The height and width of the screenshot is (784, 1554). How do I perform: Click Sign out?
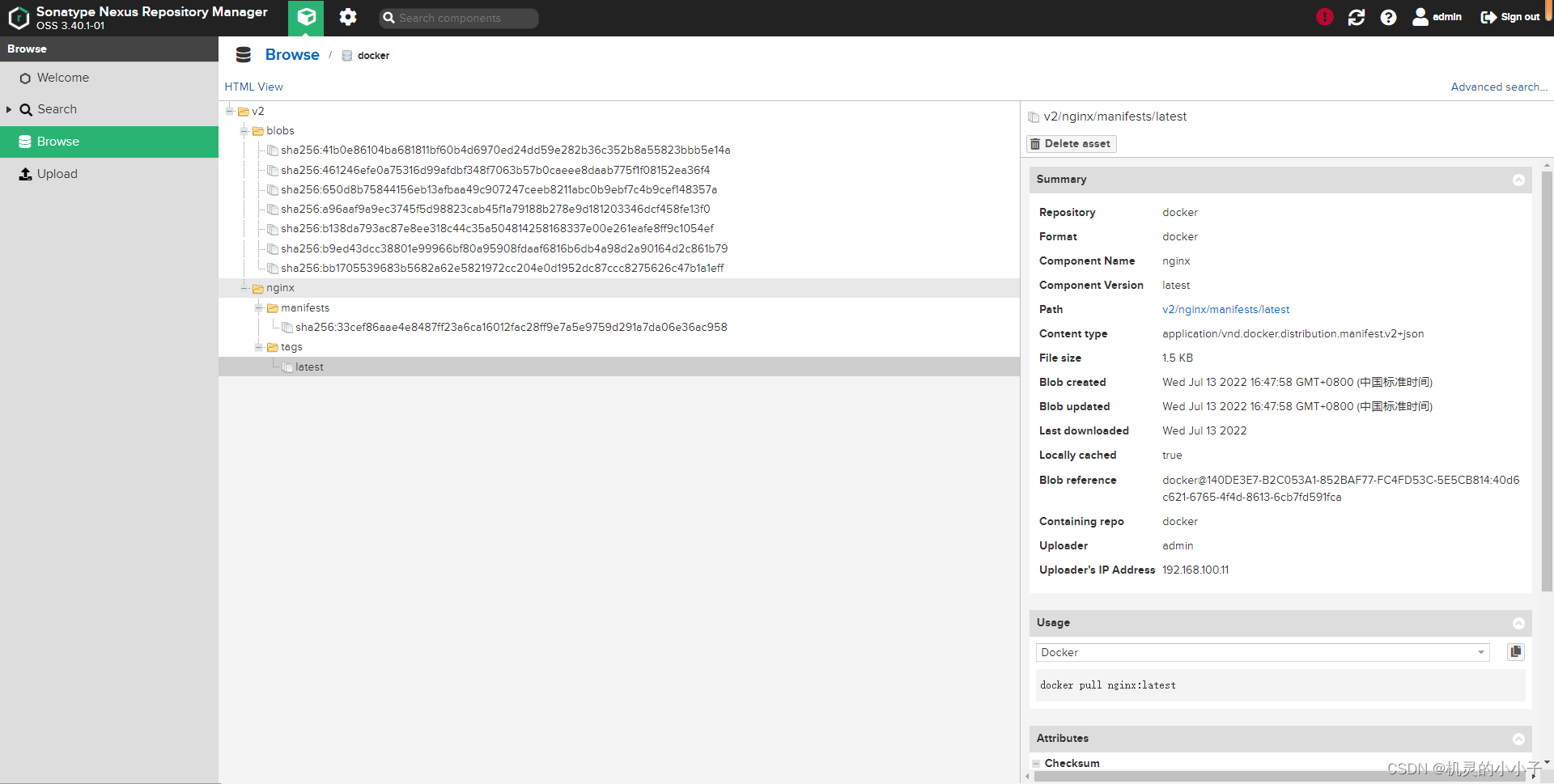1509,17
